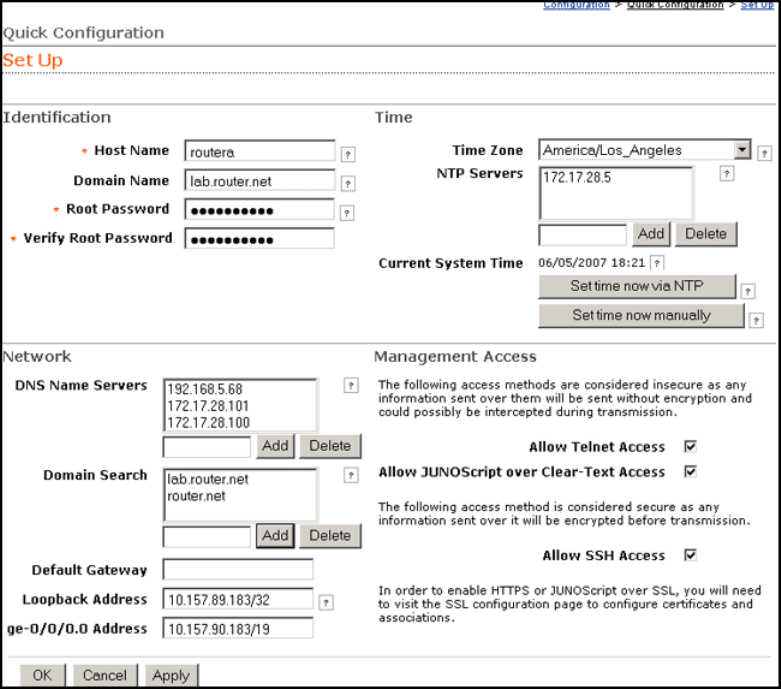Viewport: 781px width, 689px height.
Task: Focus the new Domain Search entry field
Action: click(x=207, y=537)
